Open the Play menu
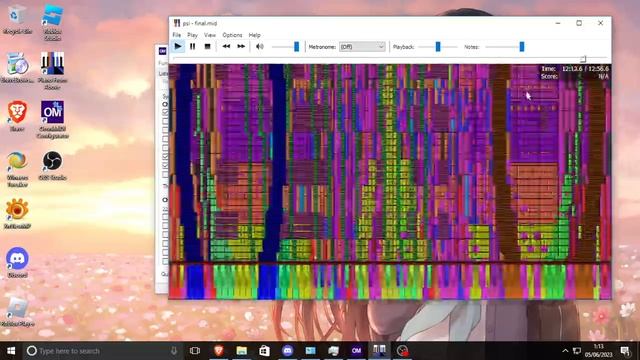The width and height of the screenshot is (640, 360). 192,35
